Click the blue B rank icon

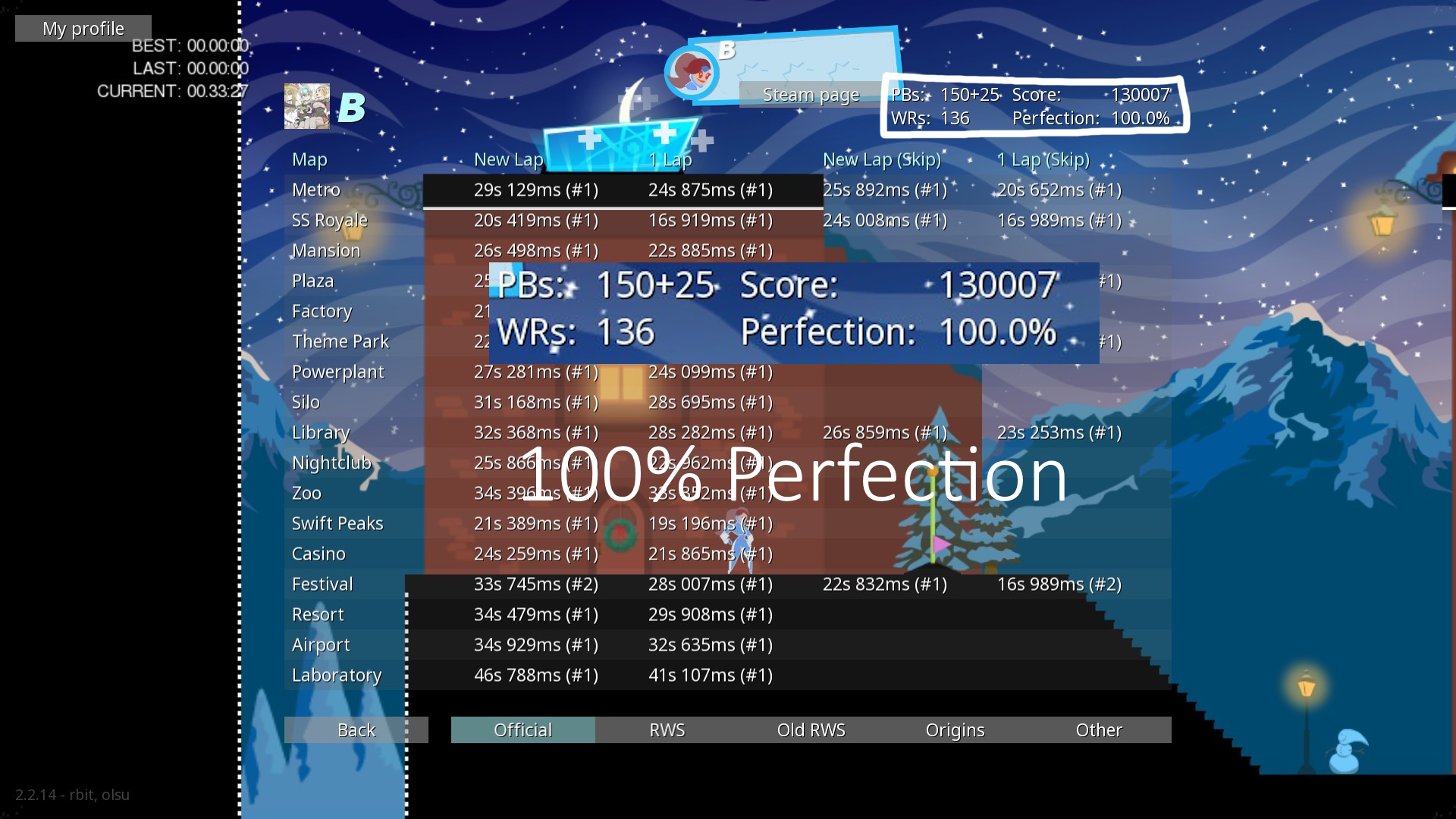351,108
